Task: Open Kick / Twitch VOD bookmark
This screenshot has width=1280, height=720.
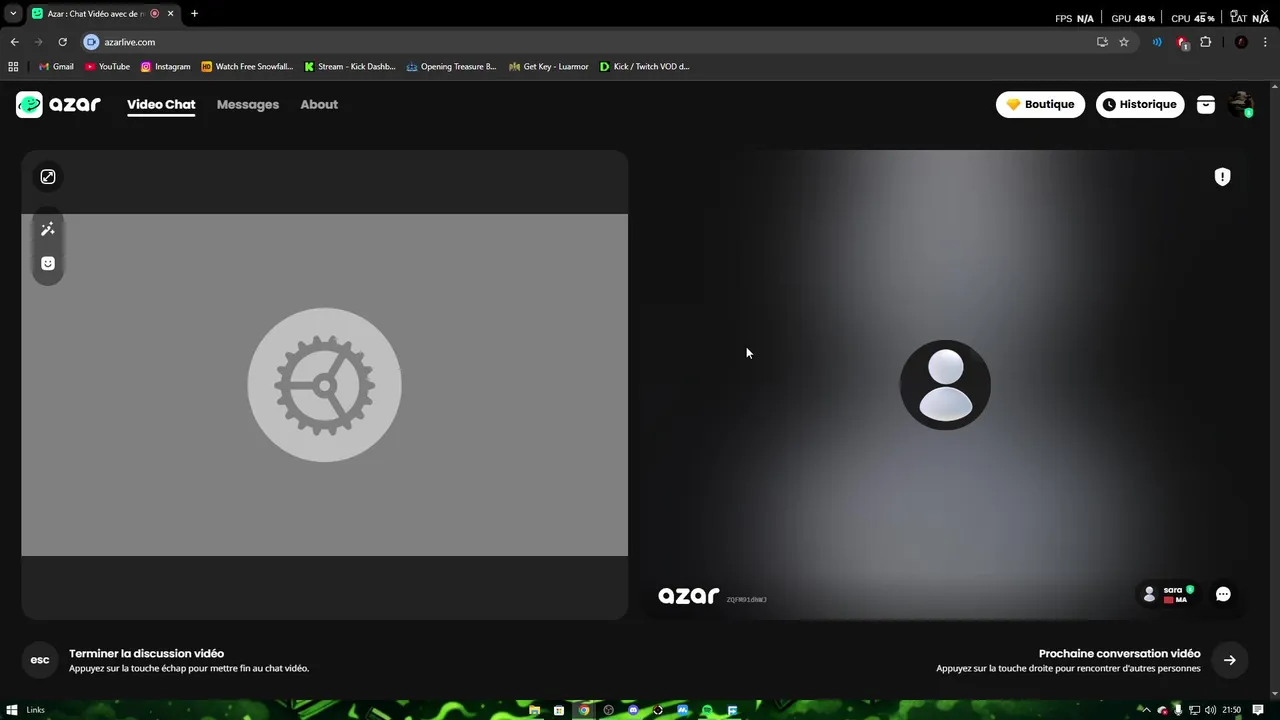Action: [x=645, y=67]
